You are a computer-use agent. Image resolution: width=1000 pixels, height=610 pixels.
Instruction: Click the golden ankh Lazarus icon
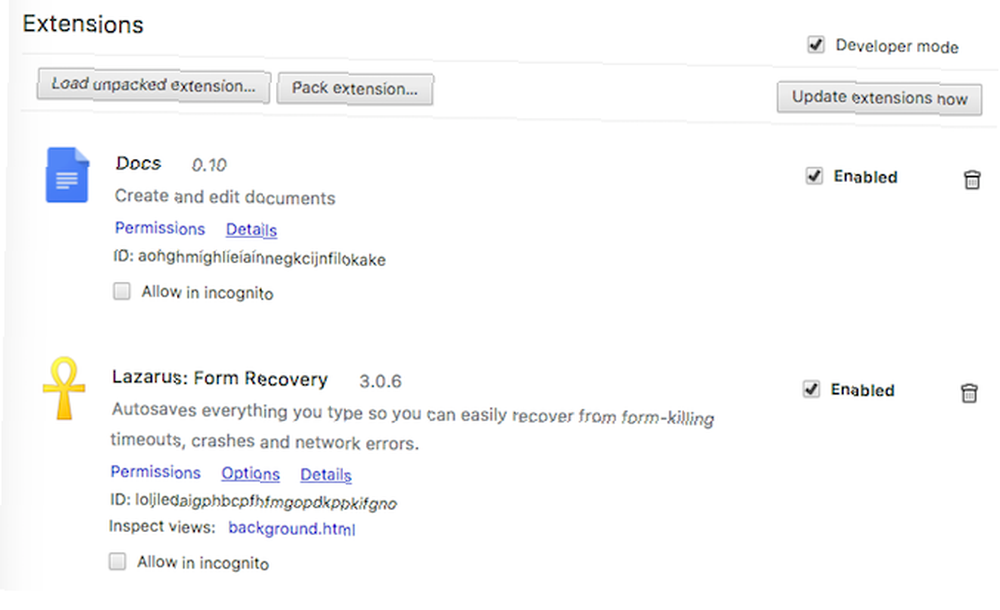[64, 388]
